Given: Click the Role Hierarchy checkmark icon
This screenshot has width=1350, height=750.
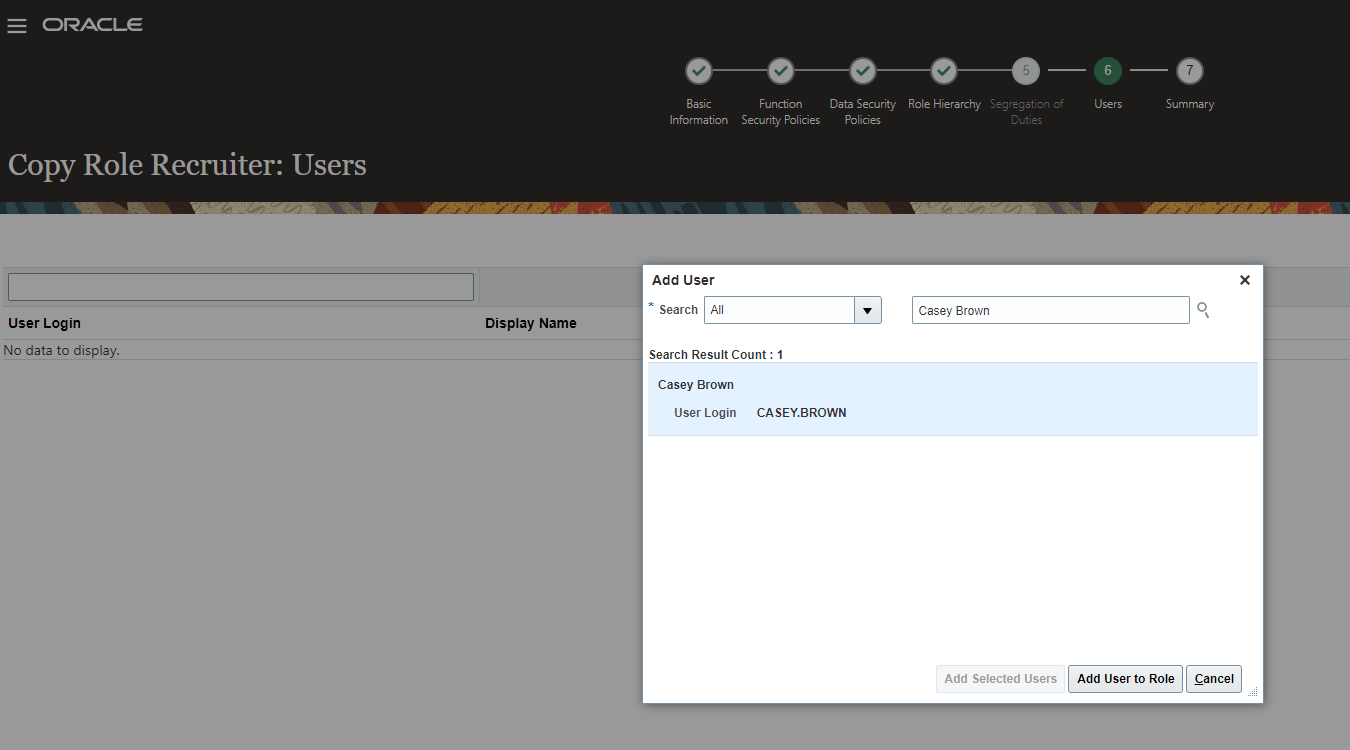Looking at the screenshot, I should point(944,71).
